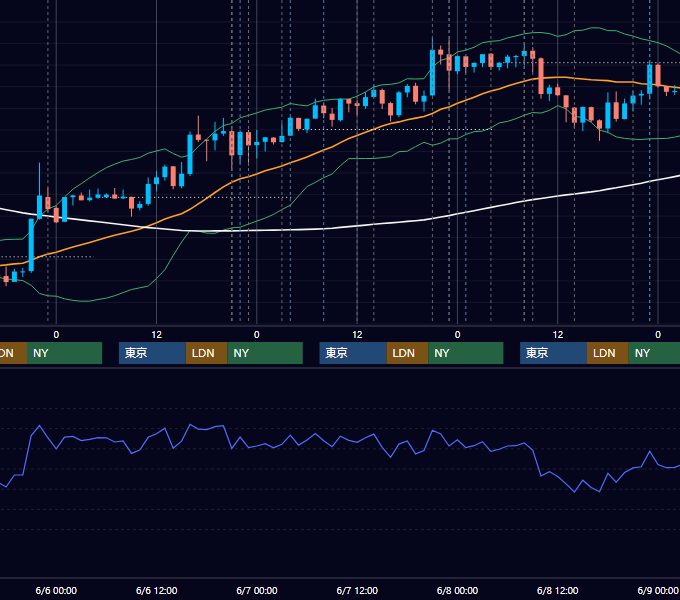
Task: Click NY session block spanning 6/8 midnight
Action: (x=466, y=353)
